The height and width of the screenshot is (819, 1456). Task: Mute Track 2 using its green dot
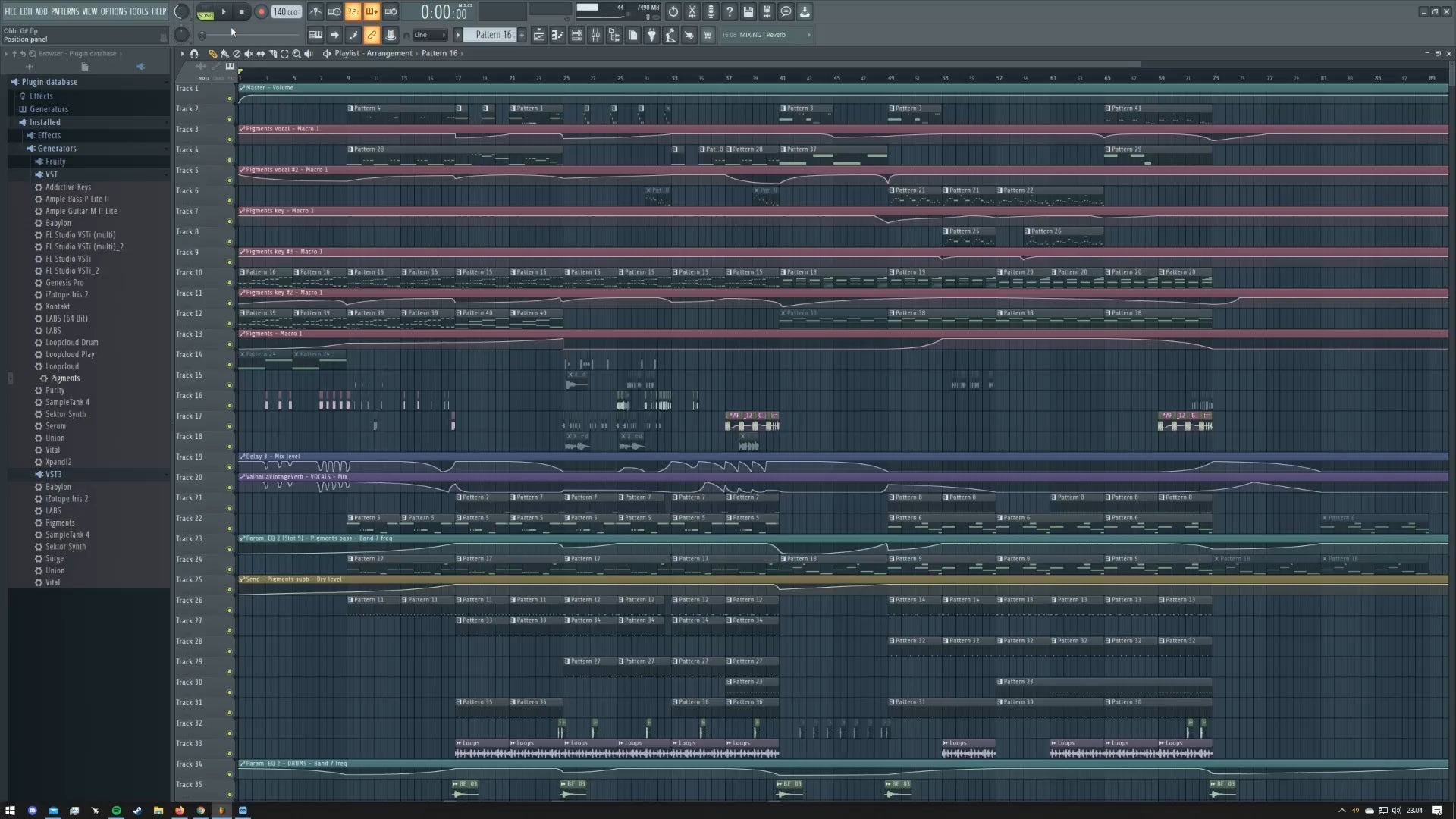(x=230, y=119)
